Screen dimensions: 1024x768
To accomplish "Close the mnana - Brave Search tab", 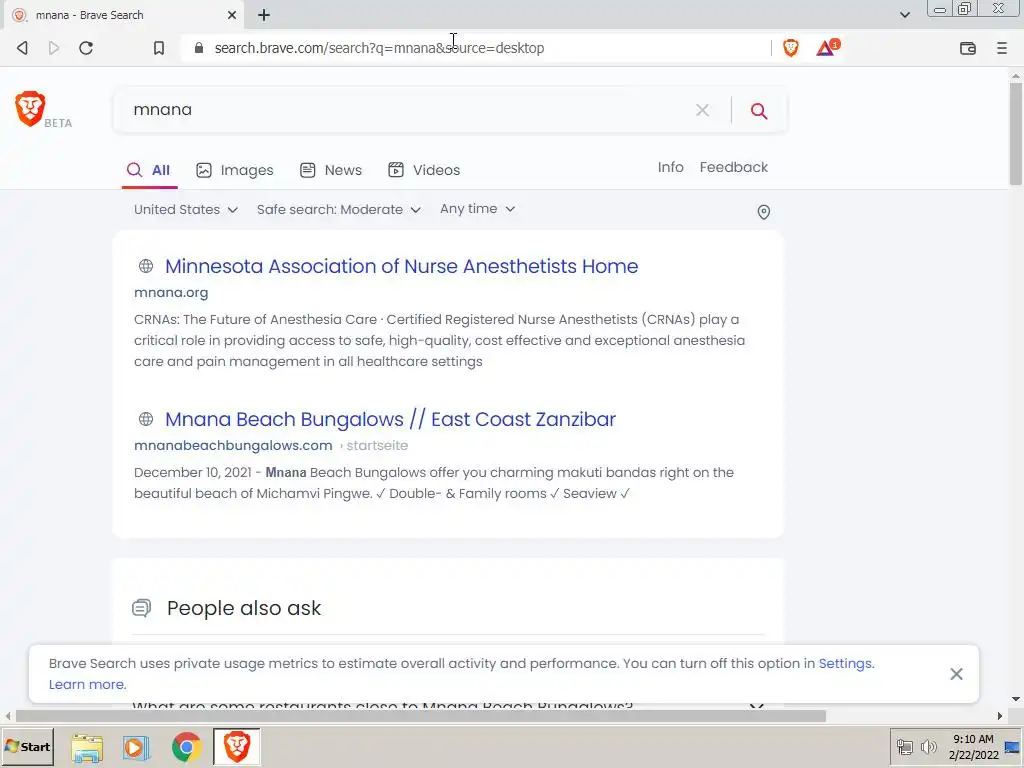I will (232, 15).
